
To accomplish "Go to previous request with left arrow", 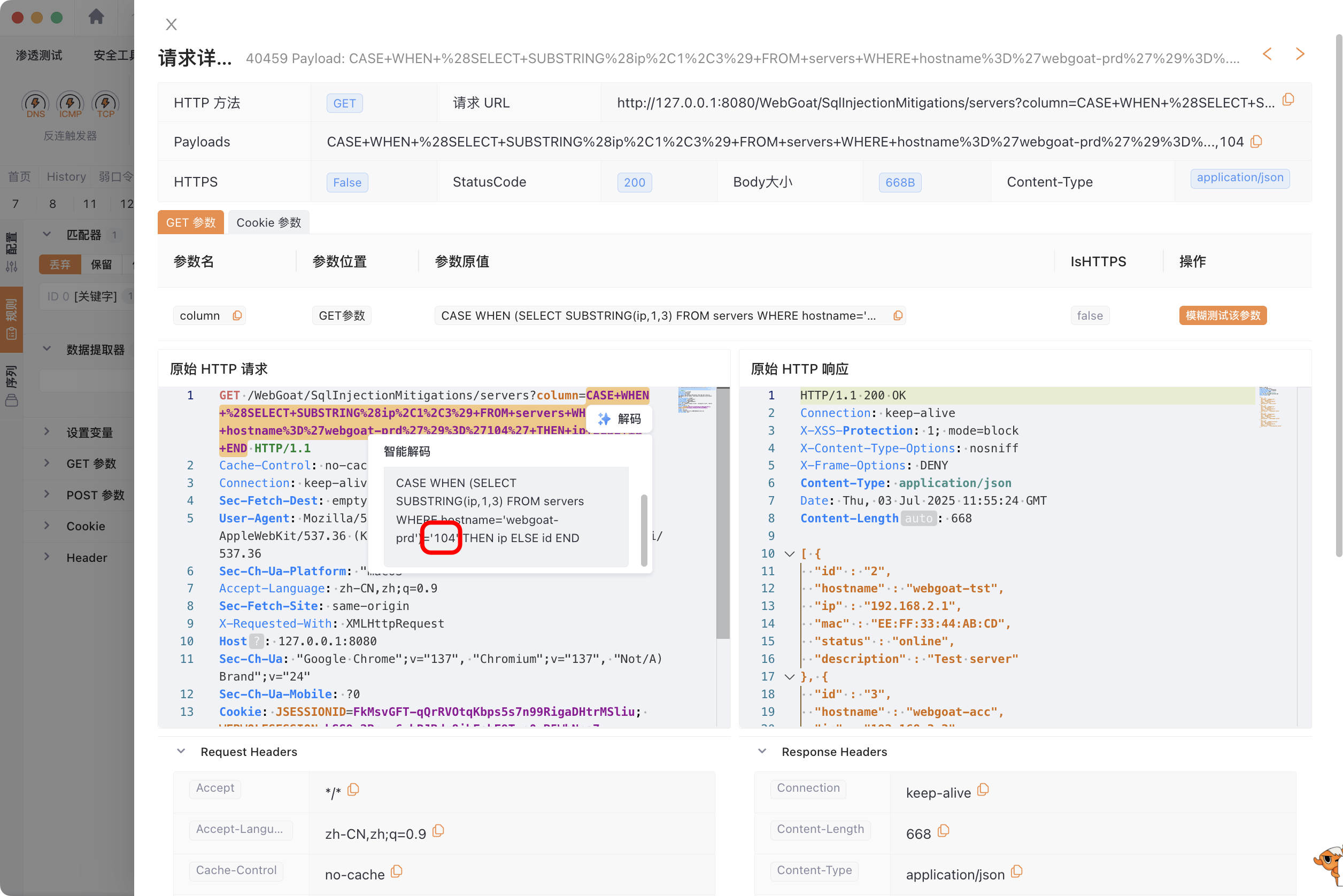I will pyautogui.click(x=1267, y=55).
